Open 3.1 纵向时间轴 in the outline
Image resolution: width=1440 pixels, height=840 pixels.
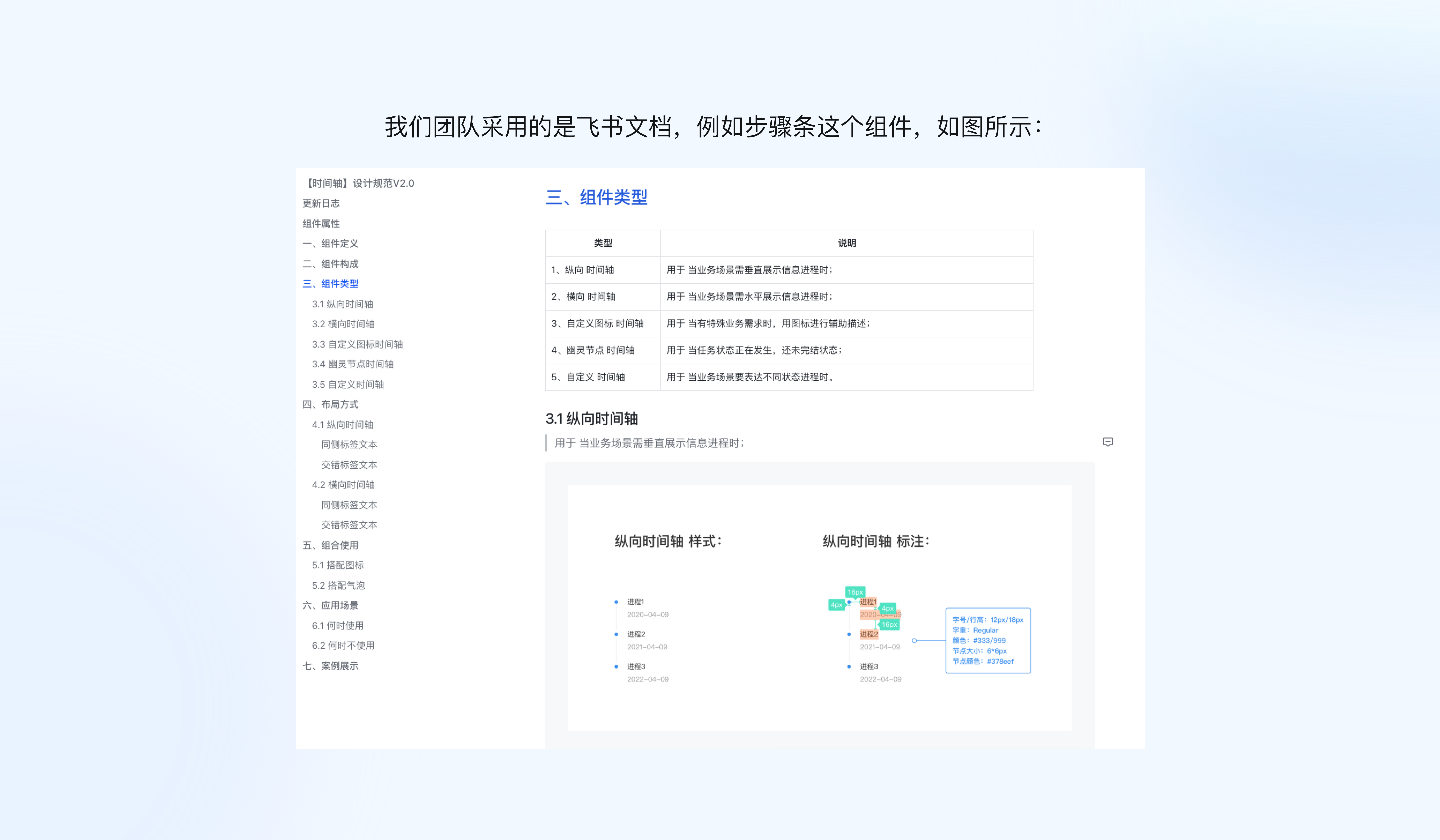click(x=342, y=304)
